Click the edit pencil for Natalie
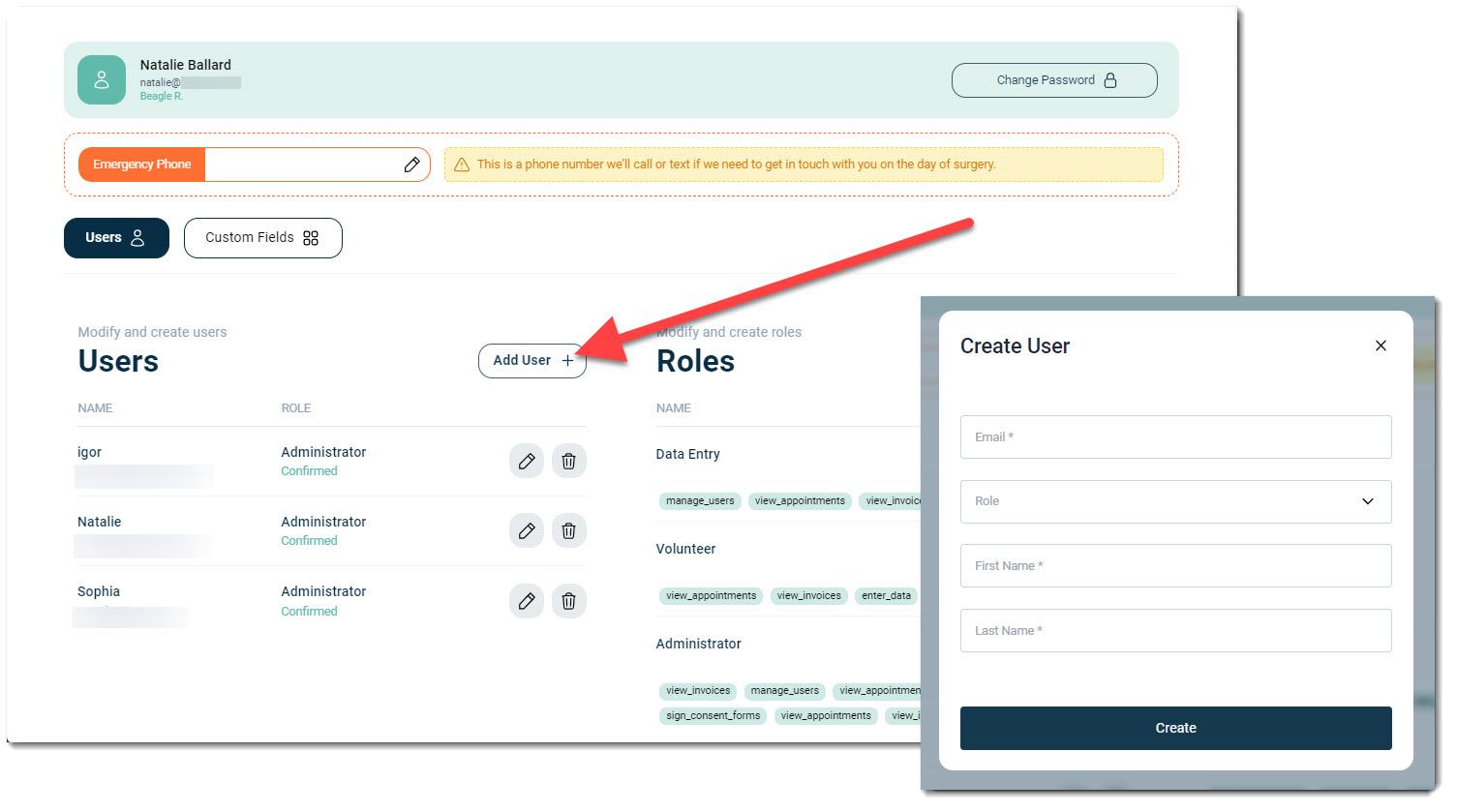This screenshot has height=812, width=1457. pos(526,531)
